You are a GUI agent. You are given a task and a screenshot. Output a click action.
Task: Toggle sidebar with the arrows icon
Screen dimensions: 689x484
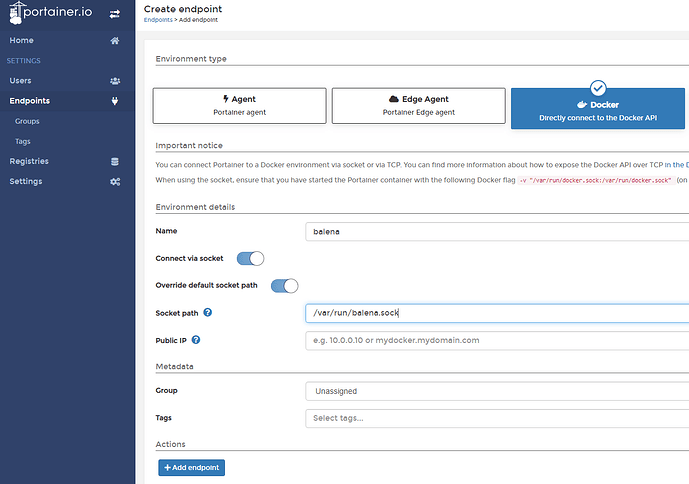(x=115, y=15)
